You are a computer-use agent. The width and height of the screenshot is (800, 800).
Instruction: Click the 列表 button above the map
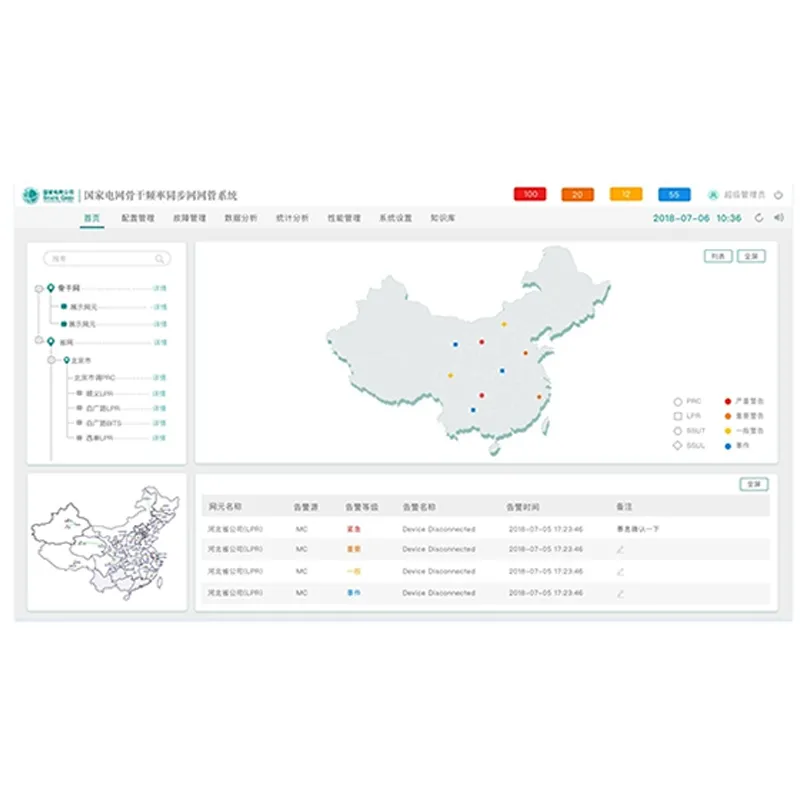pyautogui.click(x=717, y=256)
